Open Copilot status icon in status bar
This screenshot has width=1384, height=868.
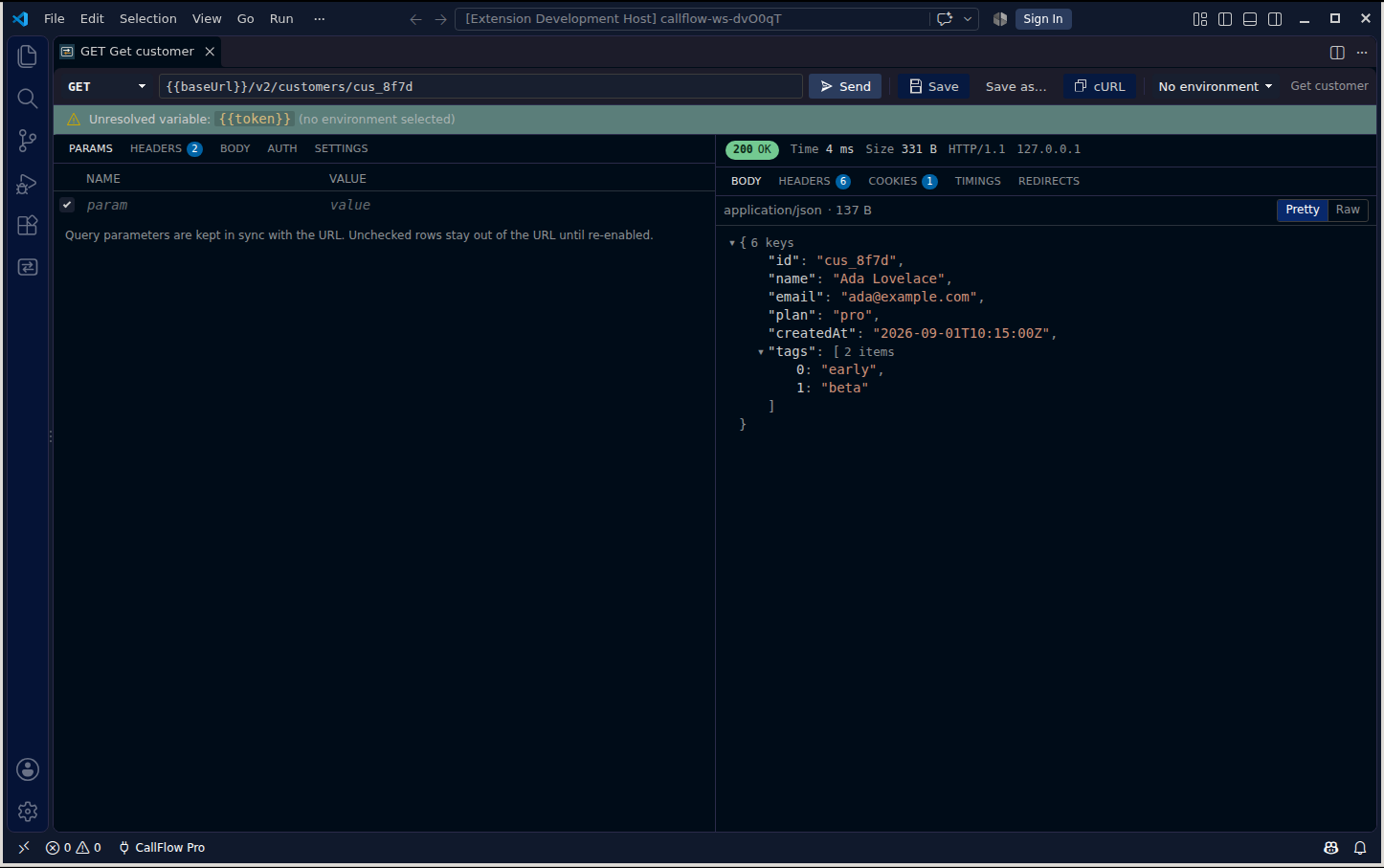click(1330, 847)
